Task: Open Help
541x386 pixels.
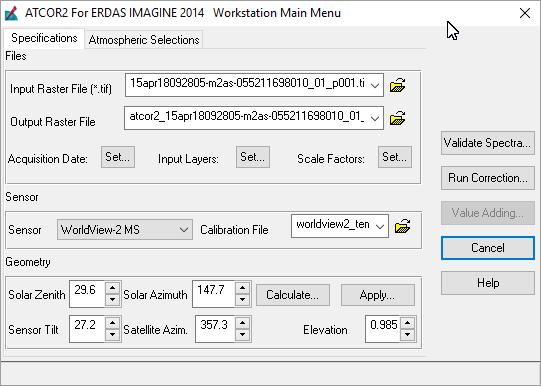Action: (x=488, y=283)
